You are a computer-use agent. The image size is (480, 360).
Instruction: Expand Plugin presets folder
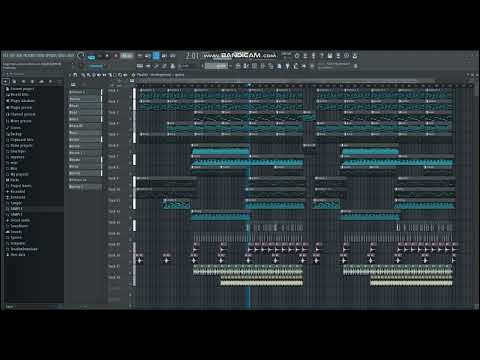click(19, 108)
